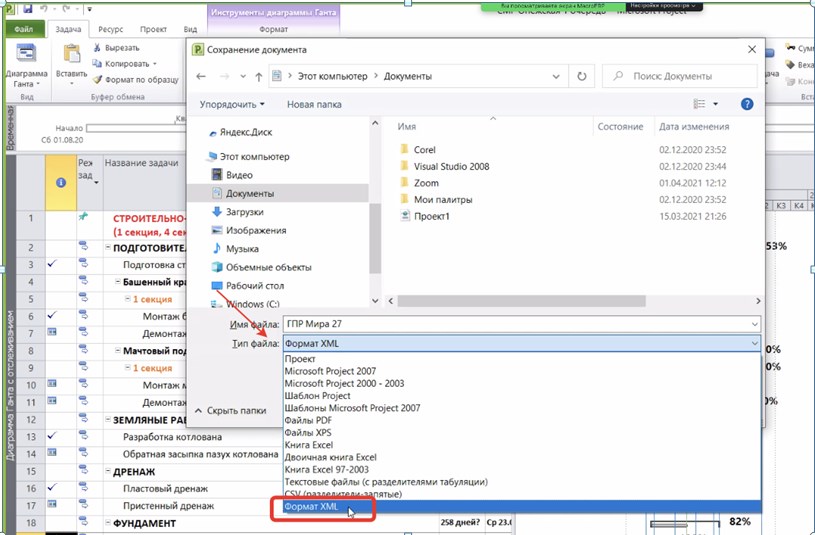
Task: Switch to the Ресурс ribbon tab
Action: 111,30
